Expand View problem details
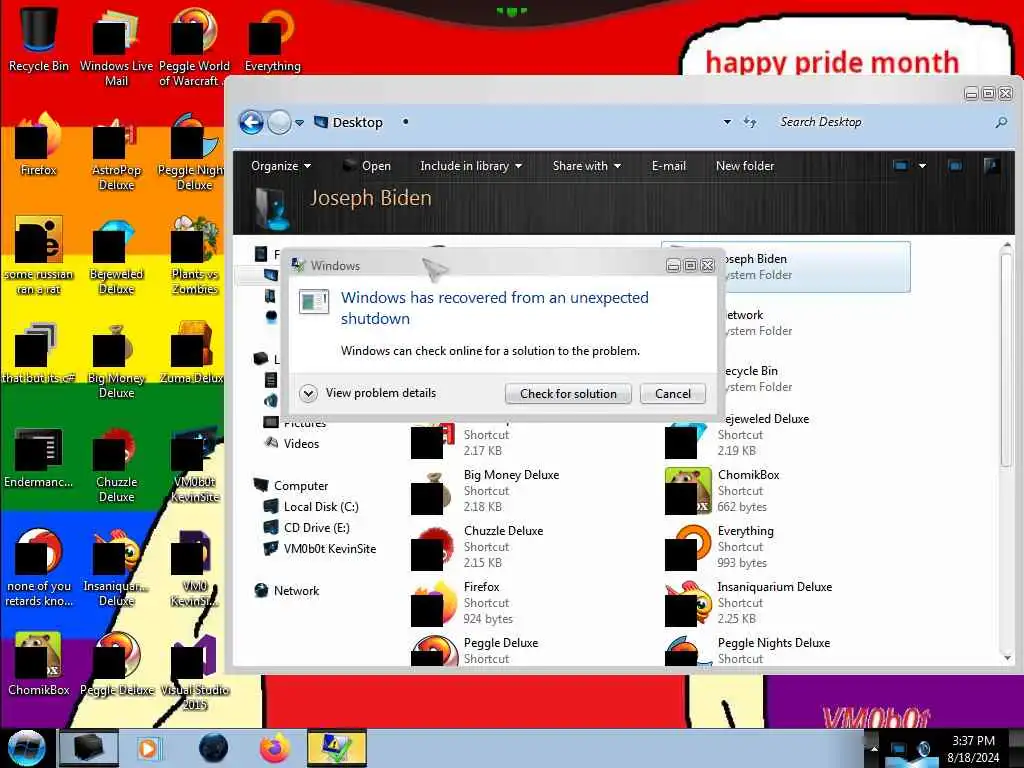The width and height of the screenshot is (1024, 768). click(x=369, y=393)
